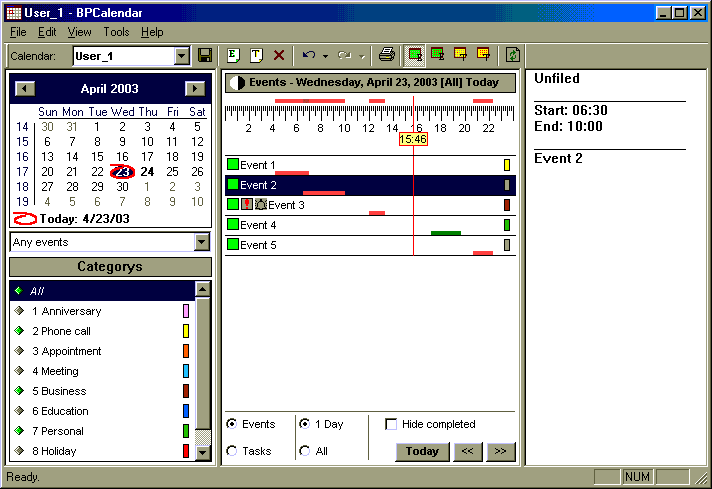Switch to the green dotted all-events view icon
This screenshot has height=489, width=712.
tap(437, 55)
